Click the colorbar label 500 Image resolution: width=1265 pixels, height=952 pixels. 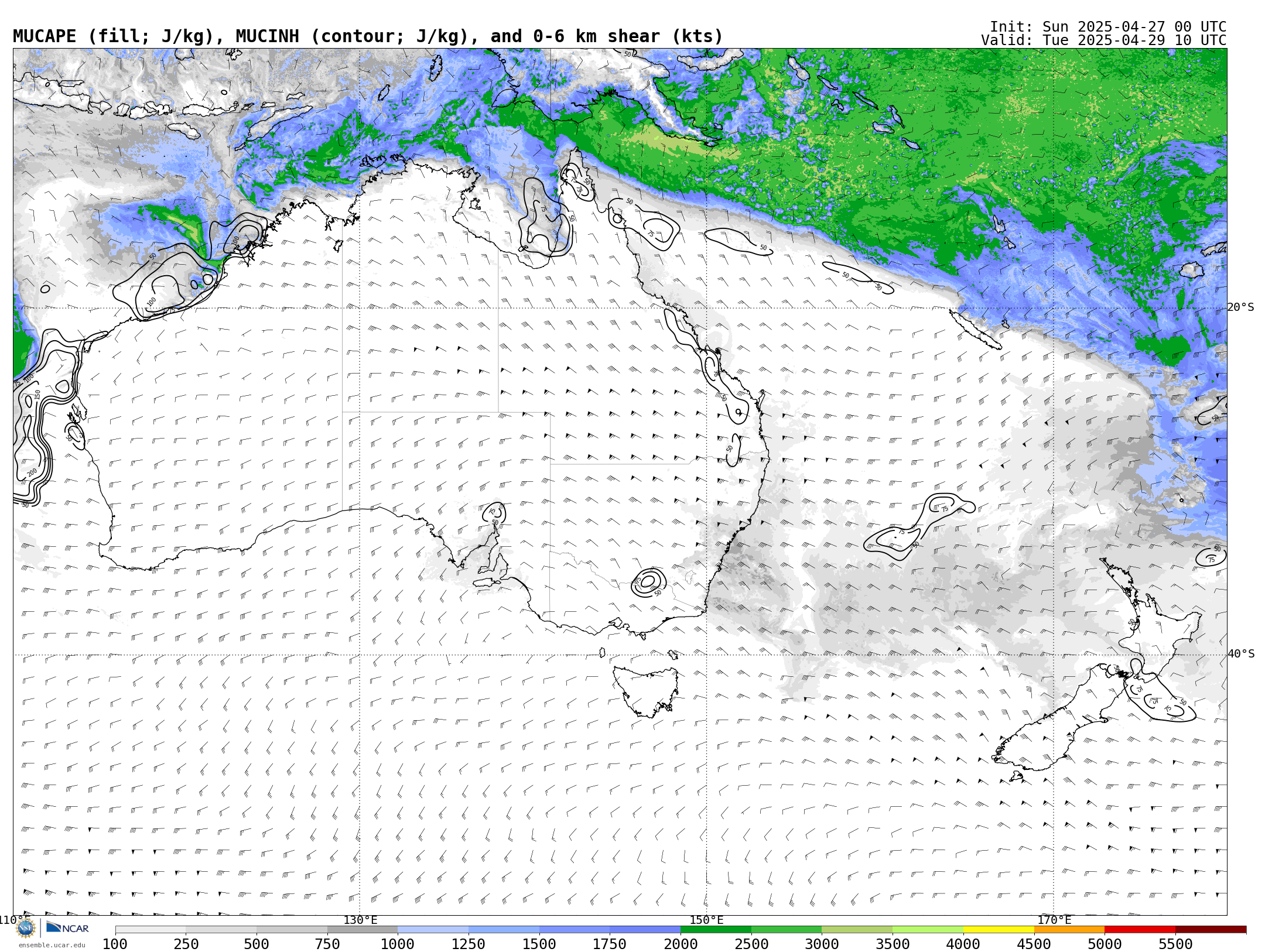pos(257,944)
